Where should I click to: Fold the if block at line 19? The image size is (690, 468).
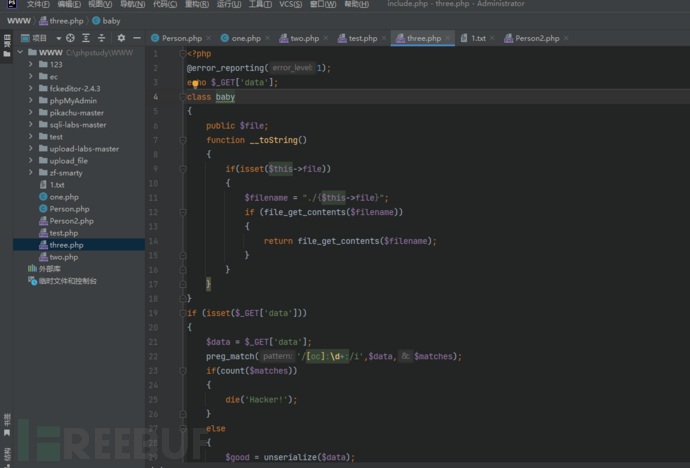coord(183,313)
